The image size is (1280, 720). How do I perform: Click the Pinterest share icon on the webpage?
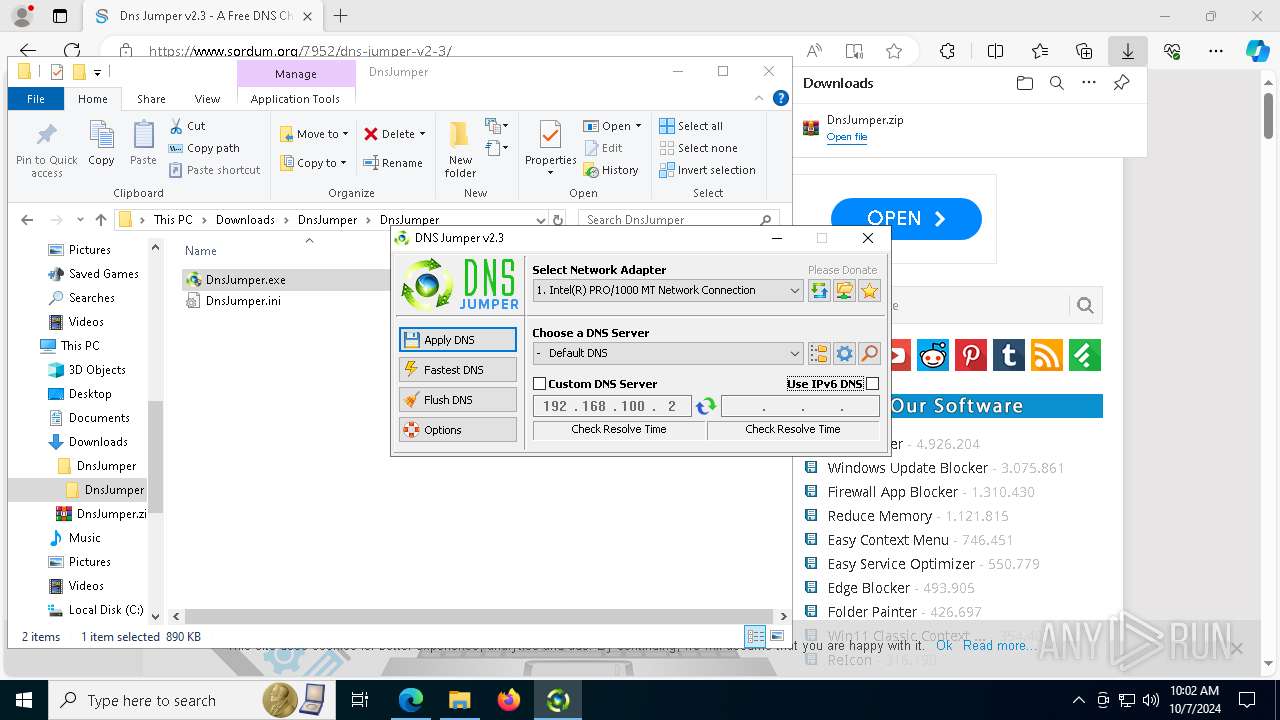click(971, 355)
